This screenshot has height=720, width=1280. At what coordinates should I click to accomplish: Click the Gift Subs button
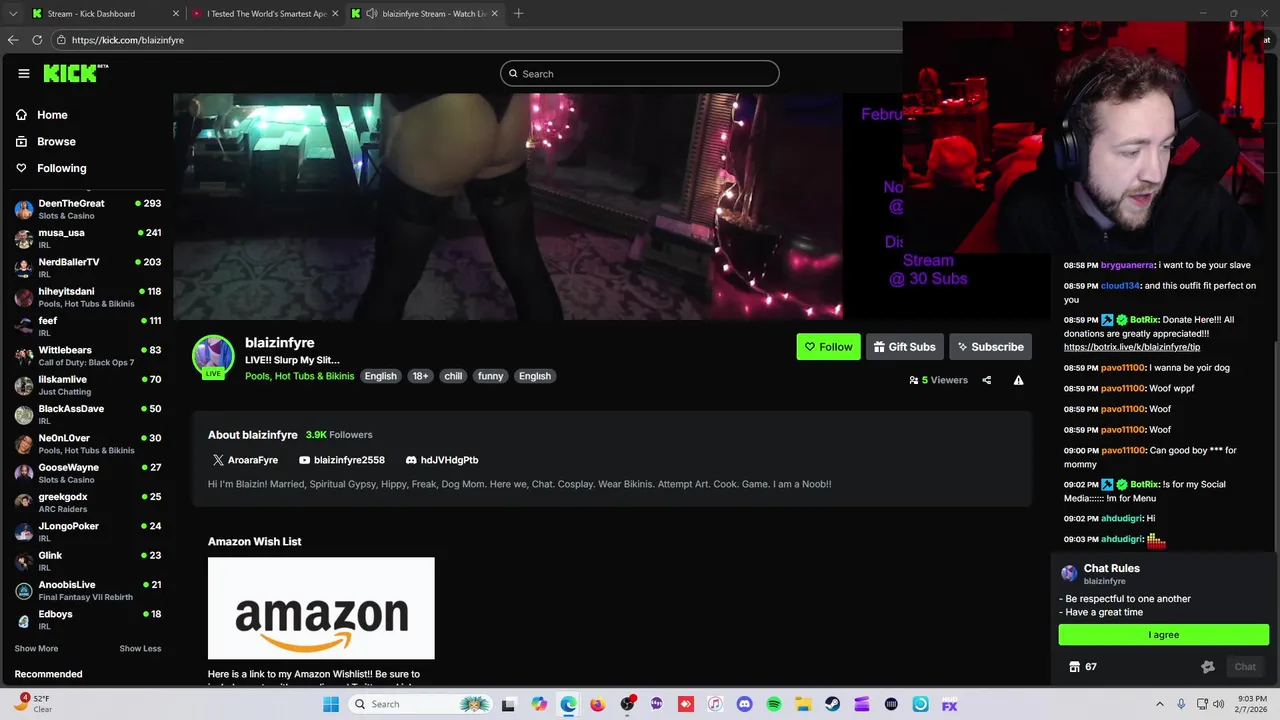tap(904, 347)
